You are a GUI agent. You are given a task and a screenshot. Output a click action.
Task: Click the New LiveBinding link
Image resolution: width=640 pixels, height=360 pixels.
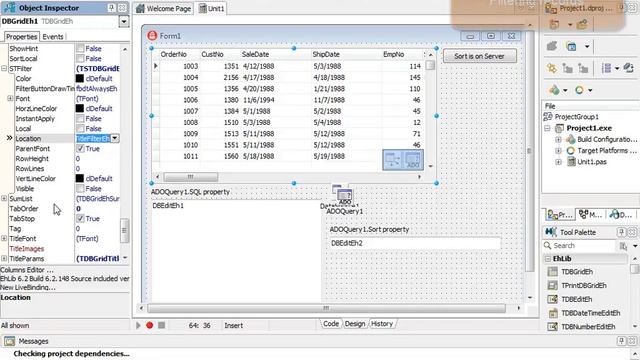(28, 287)
